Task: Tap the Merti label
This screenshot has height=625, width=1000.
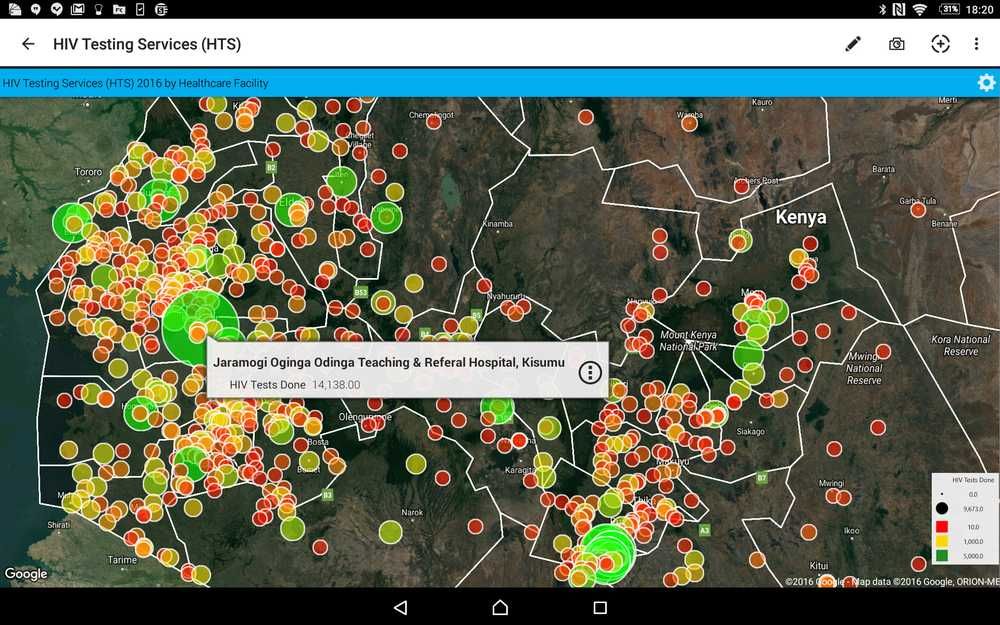Action: [x=948, y=101]
